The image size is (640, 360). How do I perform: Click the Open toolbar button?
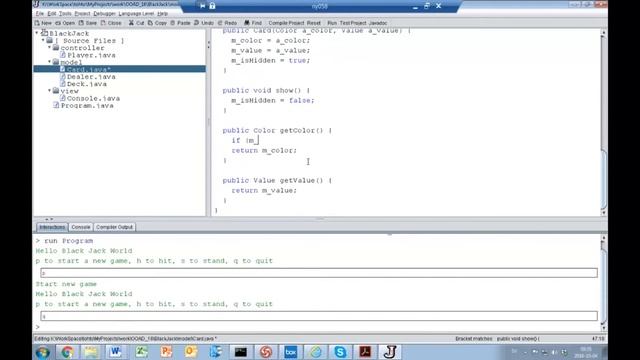[x=65, y=23]
